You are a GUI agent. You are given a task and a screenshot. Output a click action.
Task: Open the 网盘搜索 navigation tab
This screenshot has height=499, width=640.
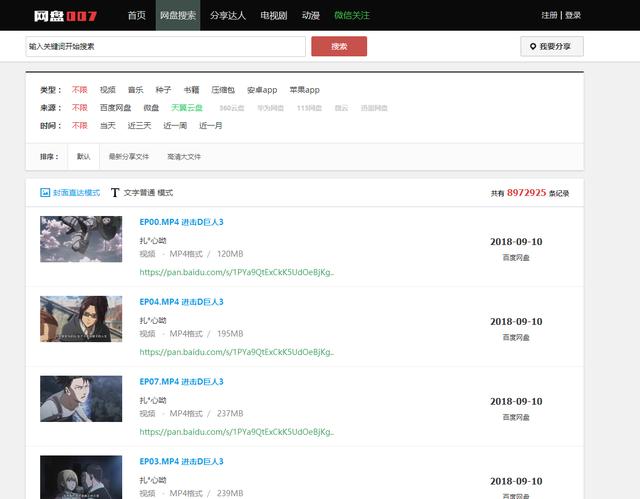tap(178, 16)
